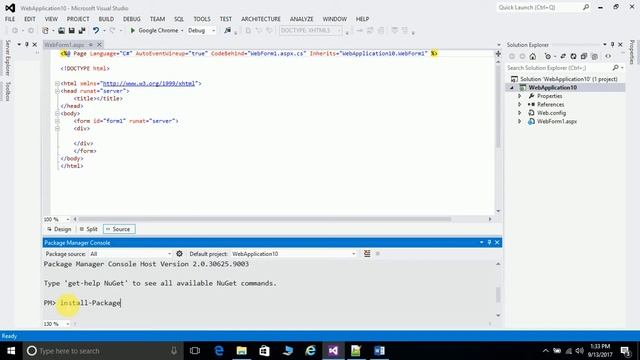Collapse the html element outlining box

[x=57, y=83]
